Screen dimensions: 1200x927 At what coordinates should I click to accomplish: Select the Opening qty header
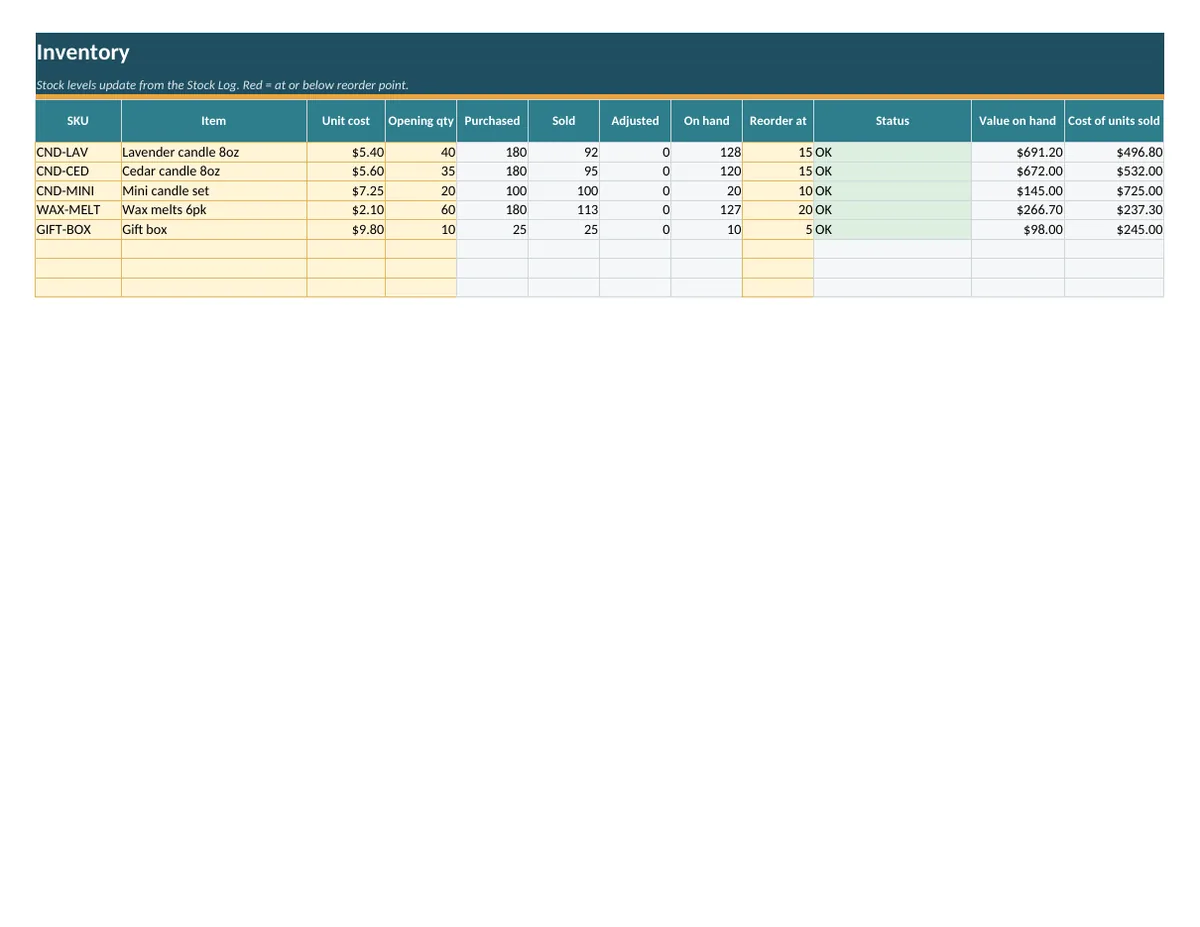pyautogui.click(x=421, y=121)
